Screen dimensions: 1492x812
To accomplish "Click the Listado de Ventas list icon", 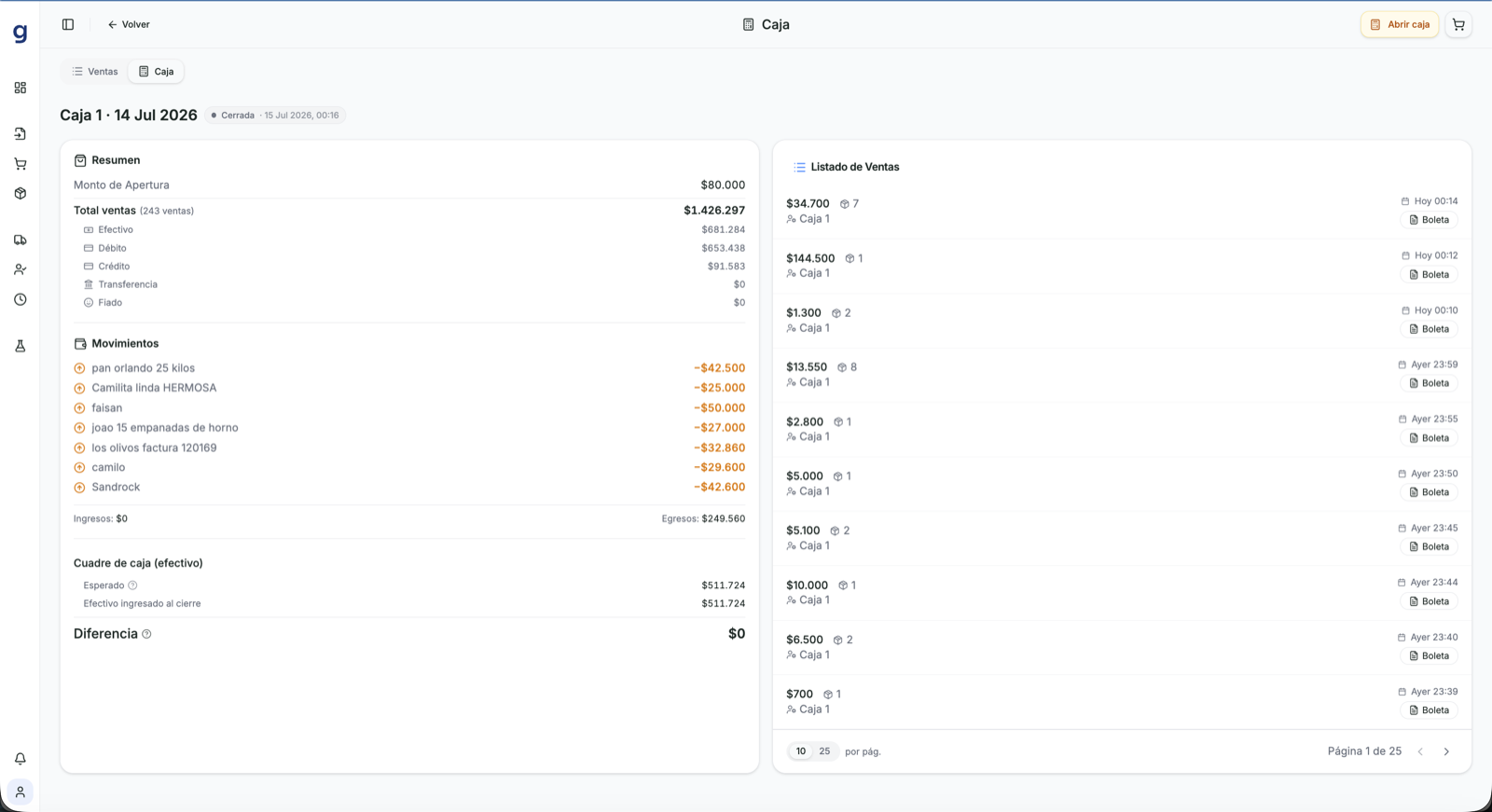I will (799, 167).
